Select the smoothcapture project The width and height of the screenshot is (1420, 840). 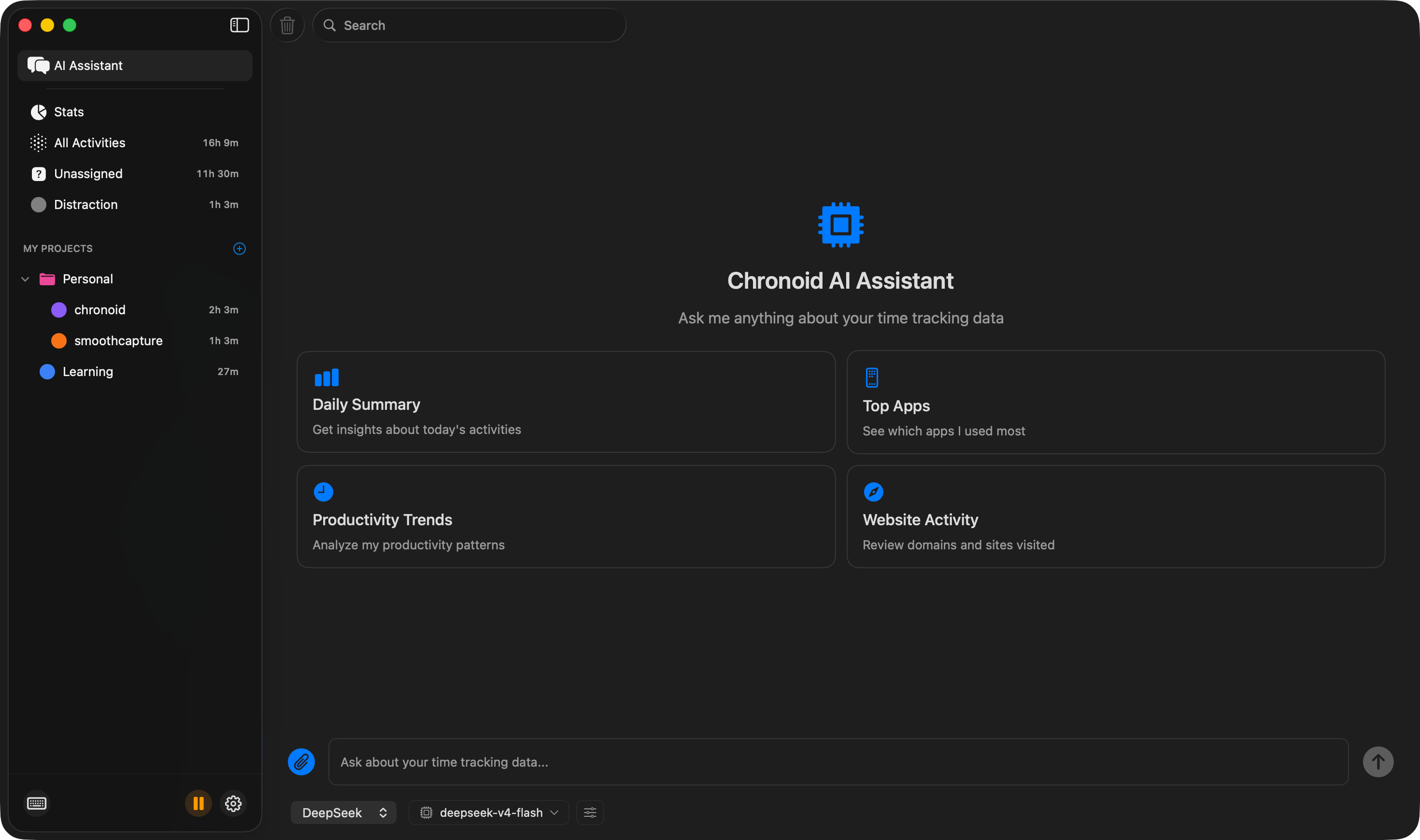[135, 341]
